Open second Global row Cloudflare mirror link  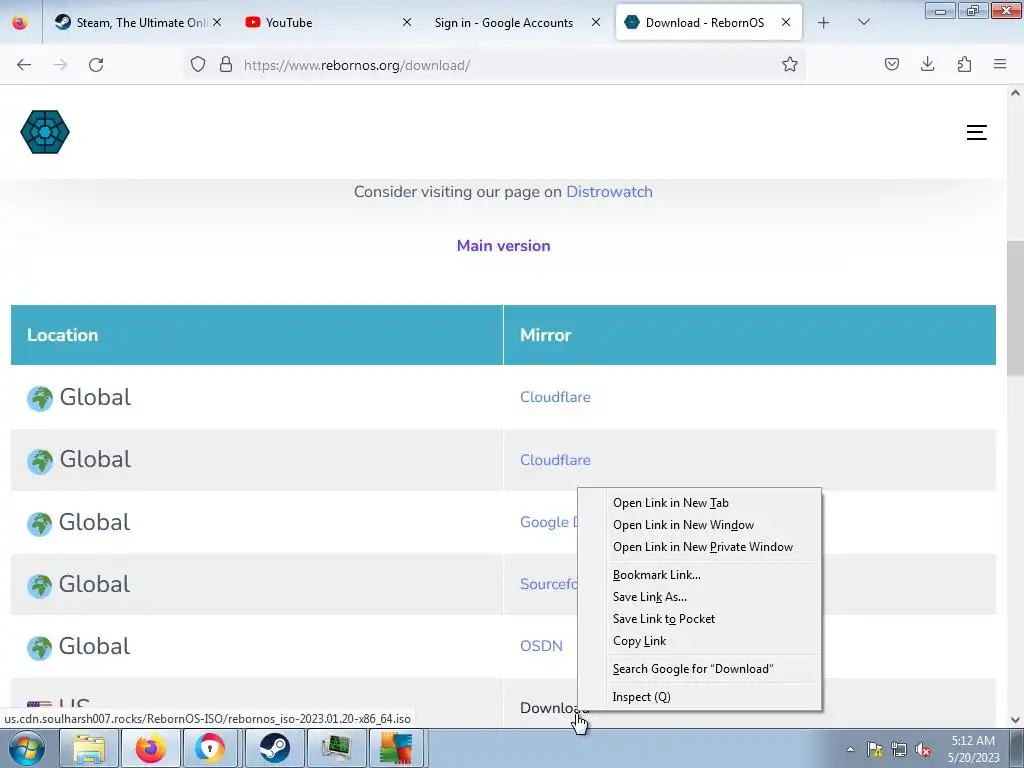click(555, 460)
